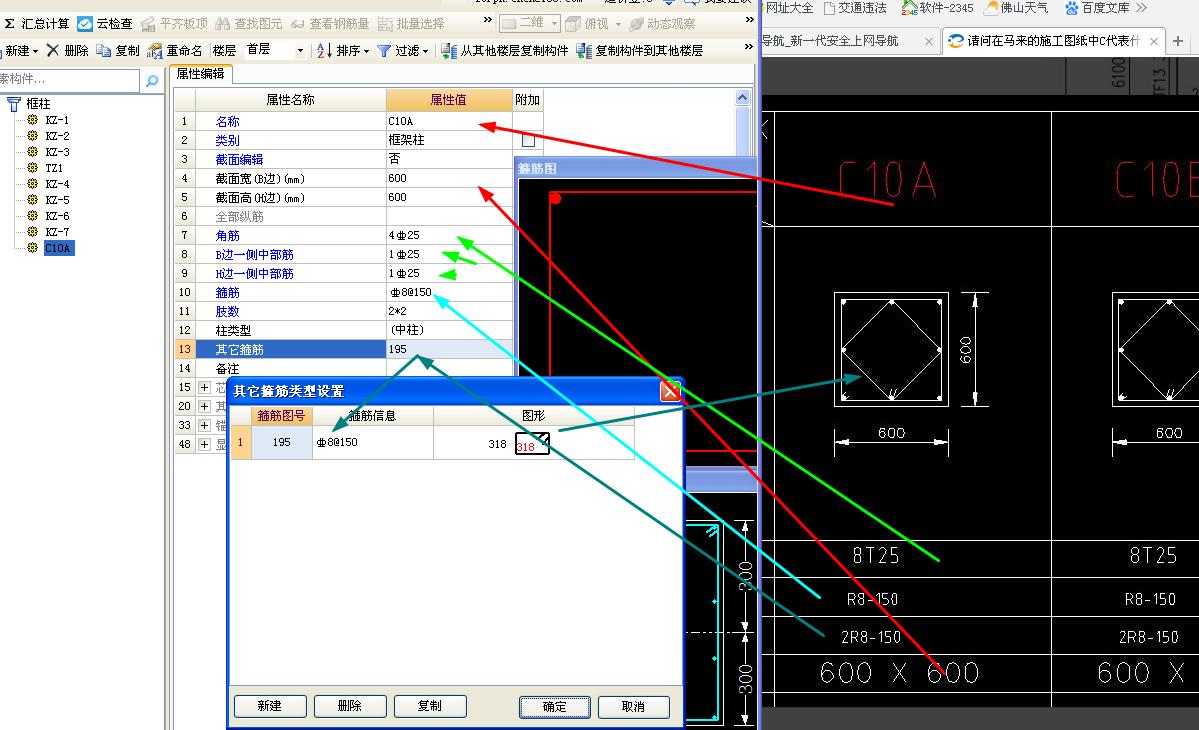Viewport: 1199px width, 730px height.
Task: Click the 名称 value C10A
Action: pos(450,121)
